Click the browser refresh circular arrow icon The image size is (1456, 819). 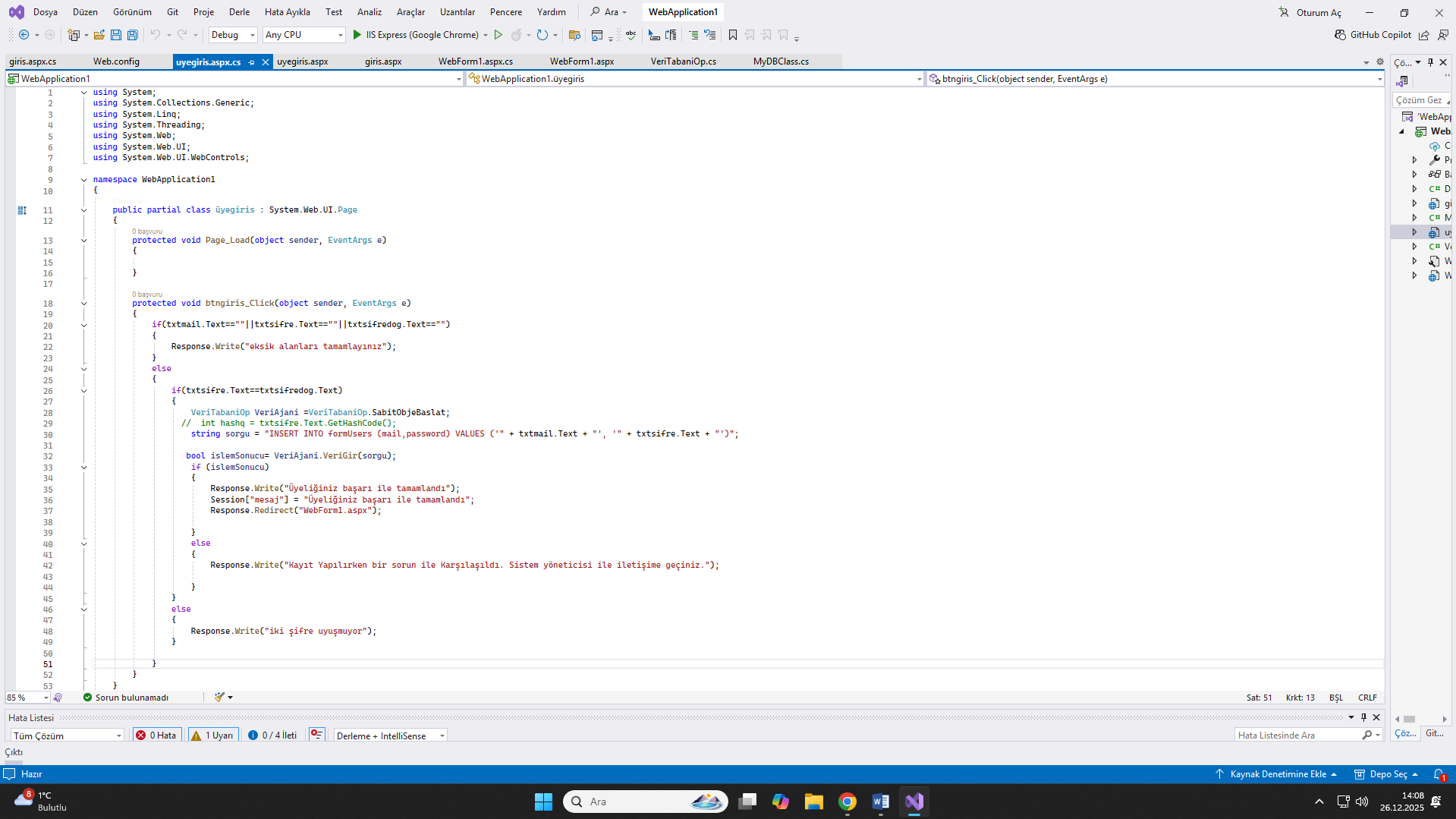tap(542, 35)
